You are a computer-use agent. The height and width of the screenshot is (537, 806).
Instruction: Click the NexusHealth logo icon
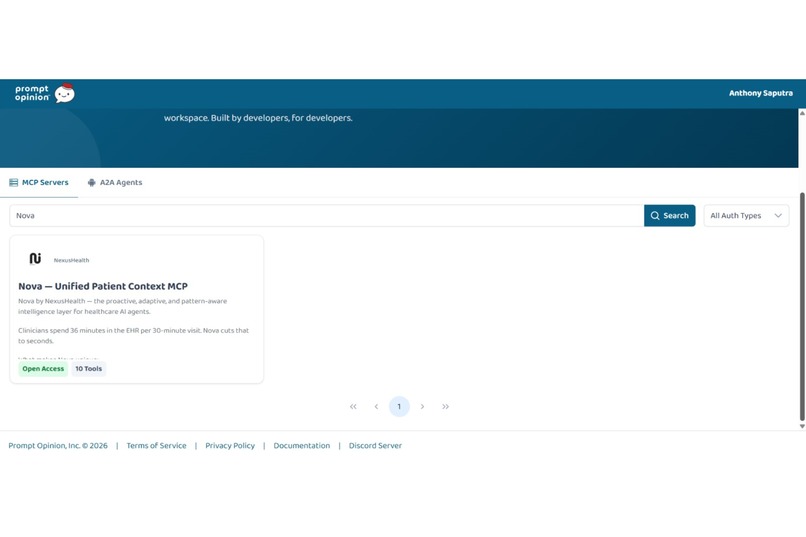pyautogui.click(x=35, y=258)
